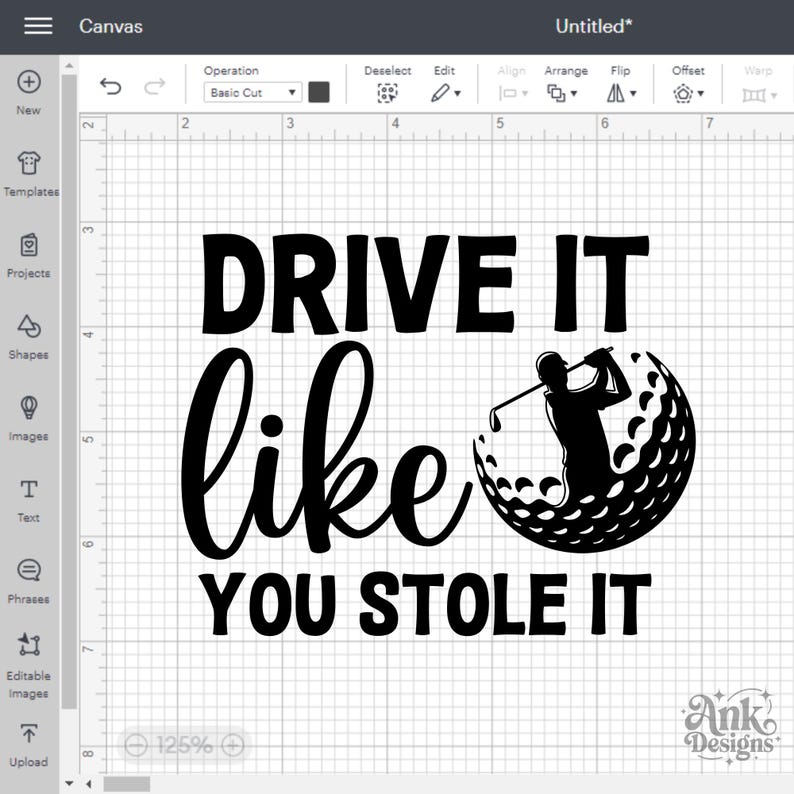
Task: Open the Offset dropdown
Action: click(688, 93)
